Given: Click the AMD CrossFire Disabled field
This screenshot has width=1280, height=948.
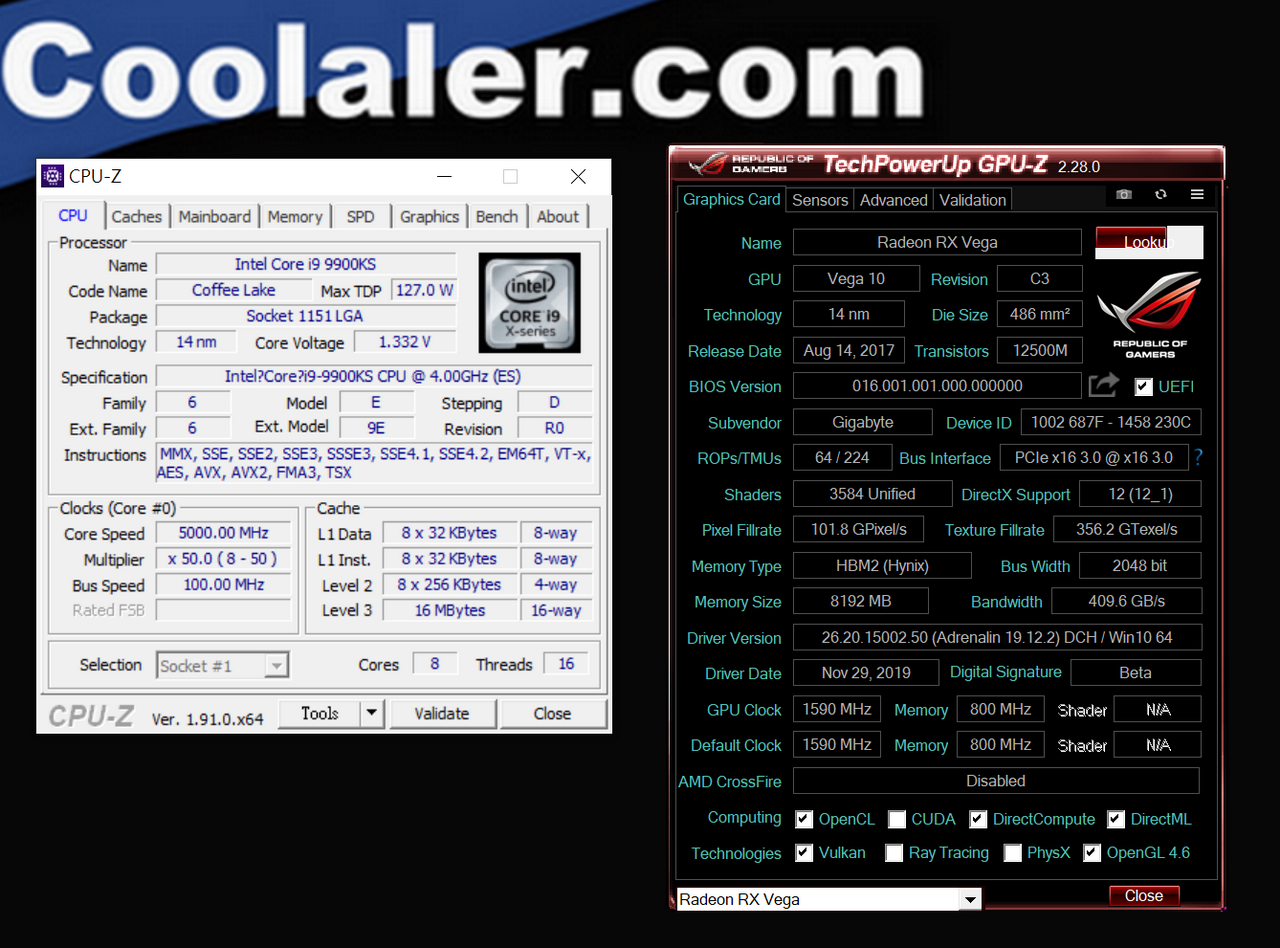Looking at the screenshot, I should 996,780.
